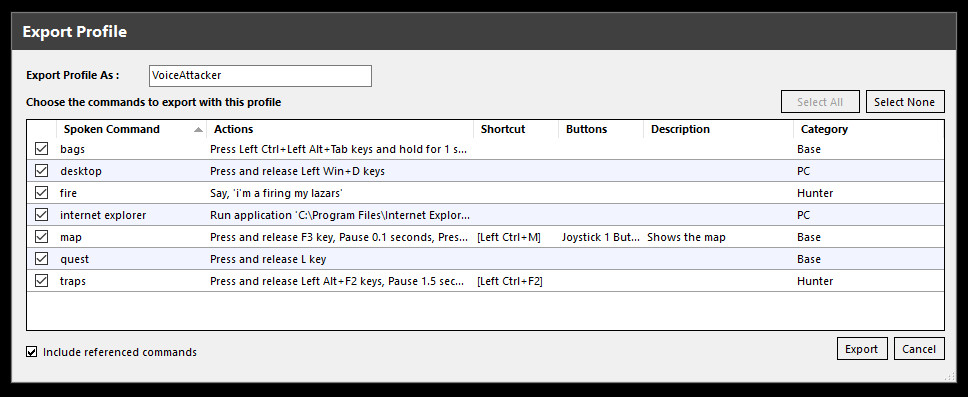Toggle the 'quest' command checkbox
The width and height of the screenshot is (968, 397).
(41, 259)
